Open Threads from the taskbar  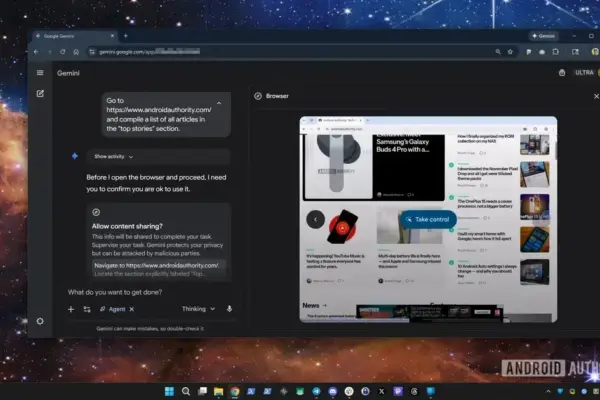[414, 391]
